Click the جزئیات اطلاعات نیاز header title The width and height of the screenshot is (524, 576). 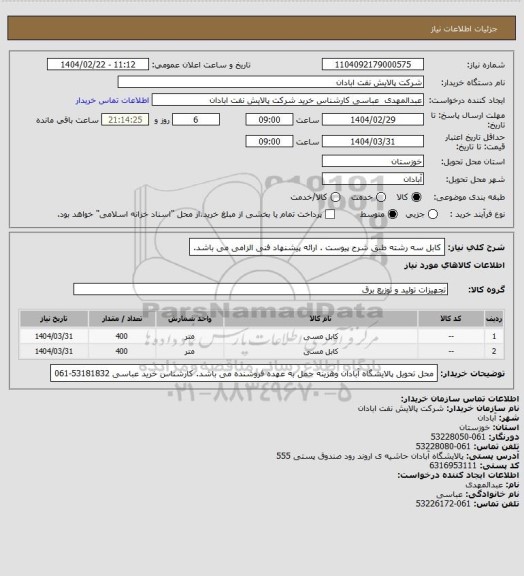pyautogui.click(x=464, y=29)
